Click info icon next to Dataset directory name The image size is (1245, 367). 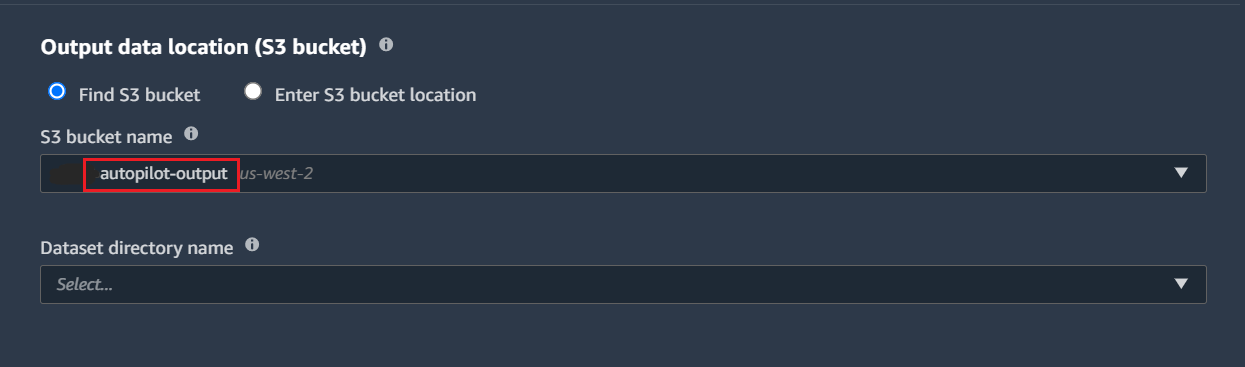click(x=252, y=245)
